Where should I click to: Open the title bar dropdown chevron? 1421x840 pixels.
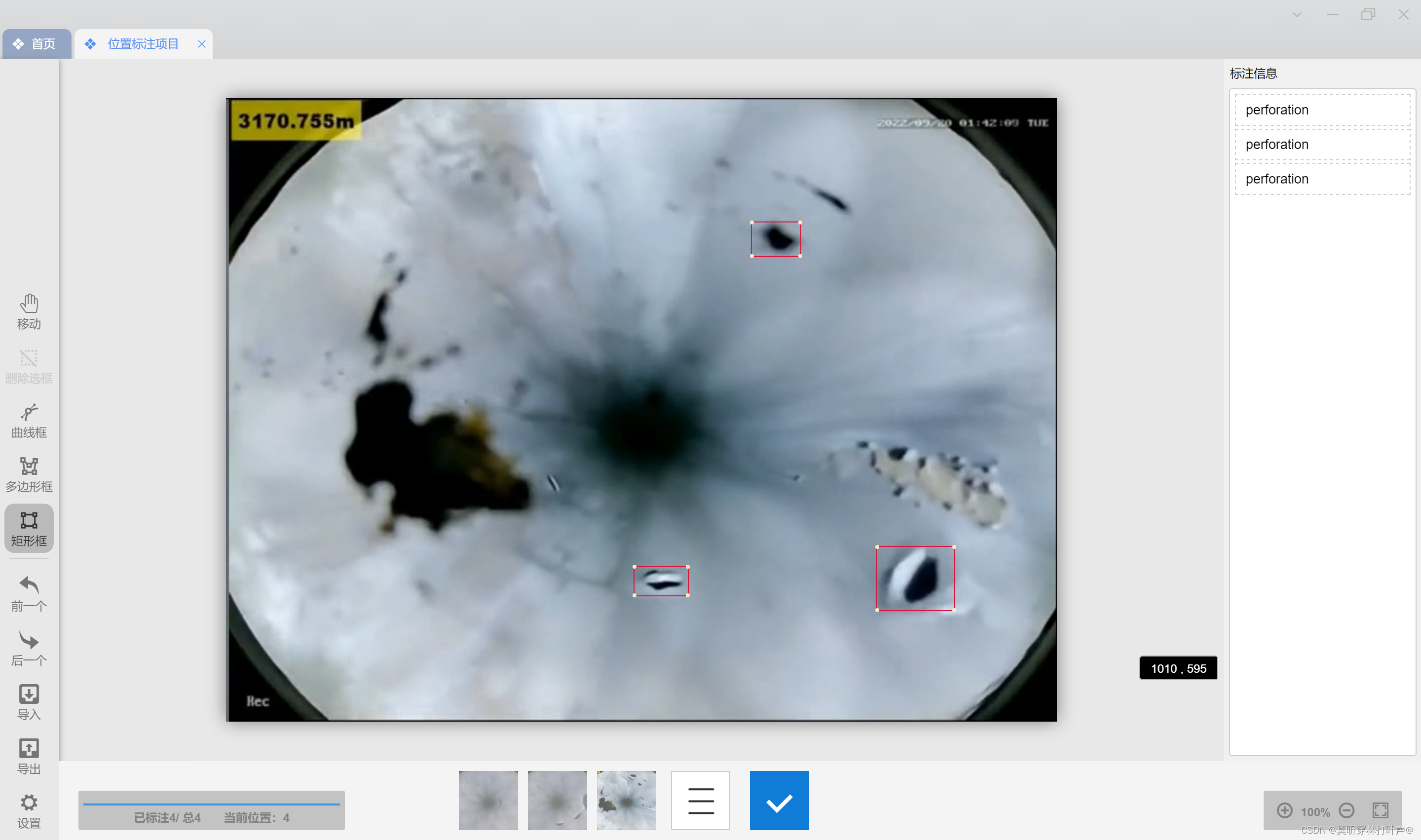pos(1297,15)
